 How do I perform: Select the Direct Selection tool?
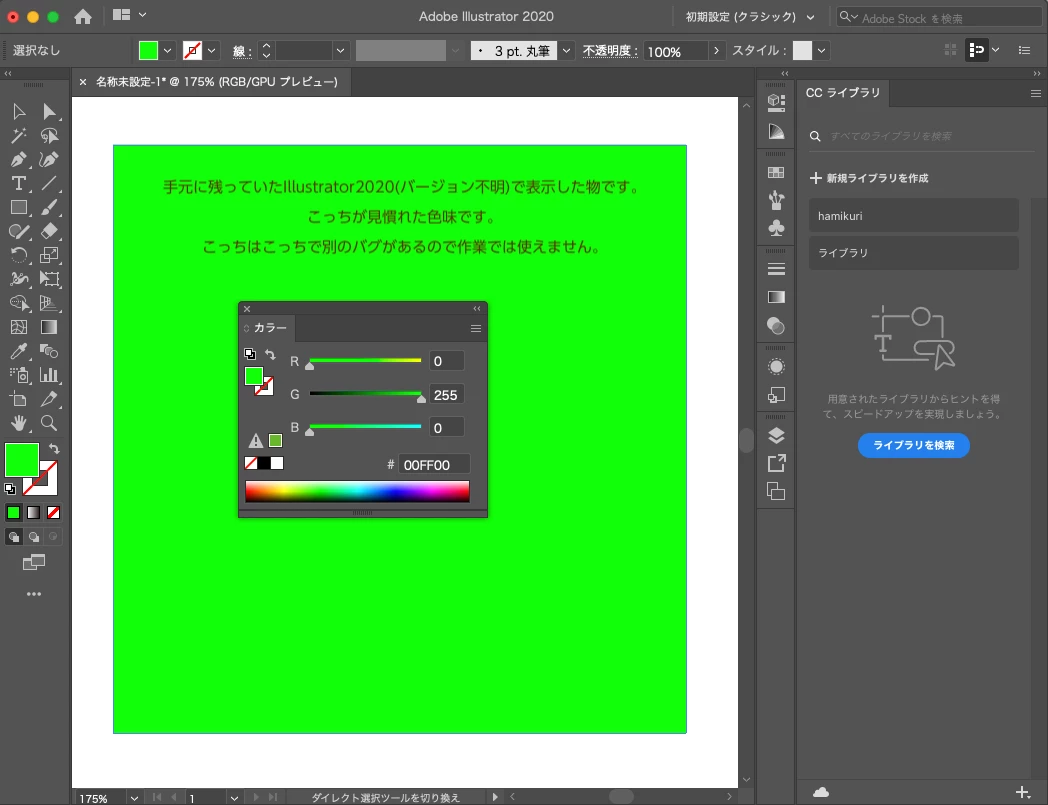coord(49,111)
